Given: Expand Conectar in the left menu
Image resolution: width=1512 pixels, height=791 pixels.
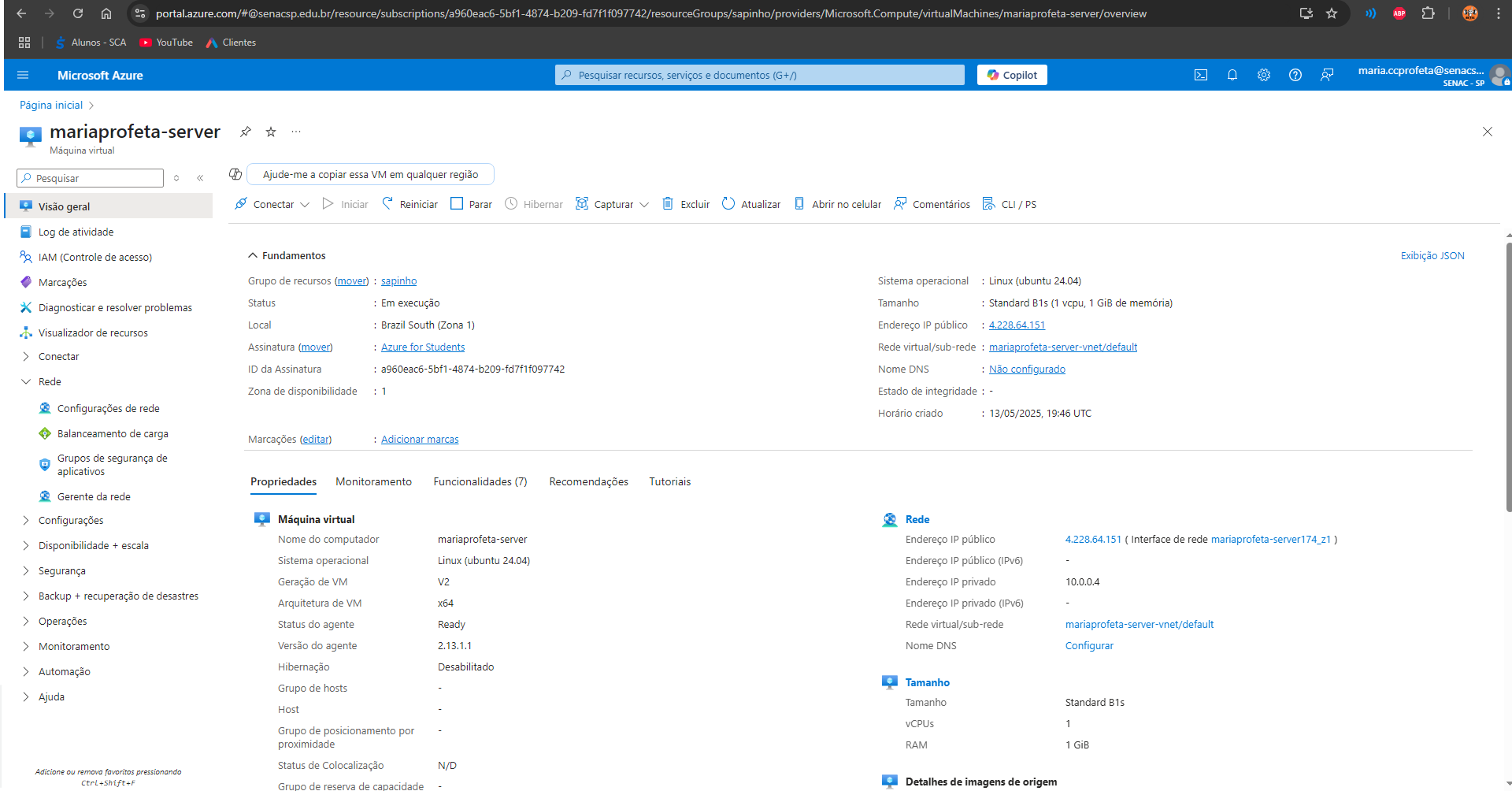Looking at the screenshot, I should coord(26,356).
